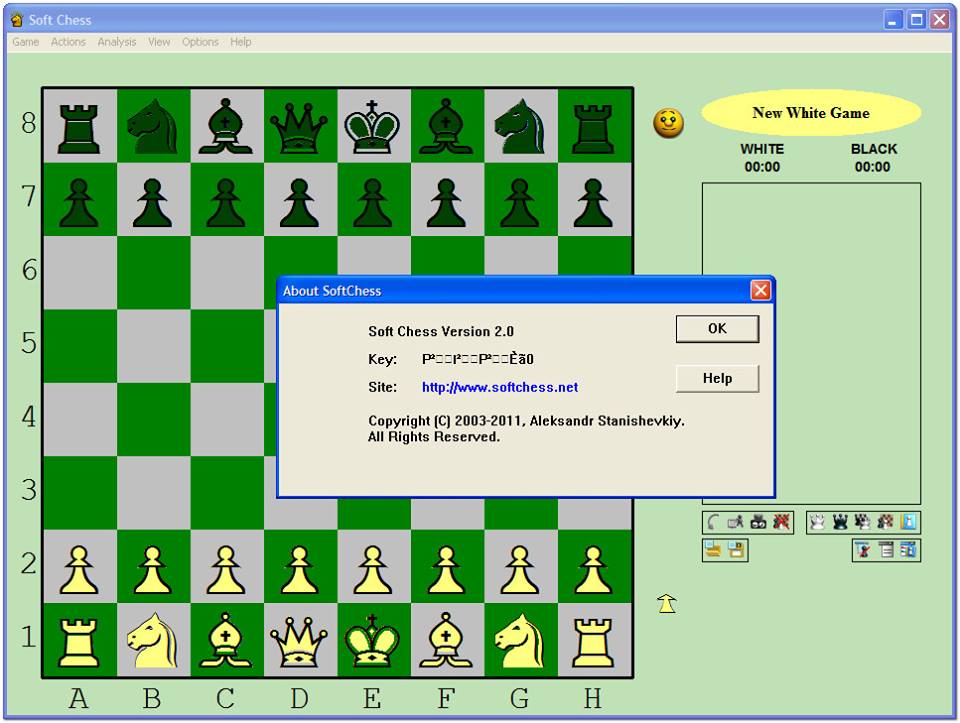Screen dimensions: 960x723
Task: Select the white knight on G1
Action: click(x=519, y=640)
